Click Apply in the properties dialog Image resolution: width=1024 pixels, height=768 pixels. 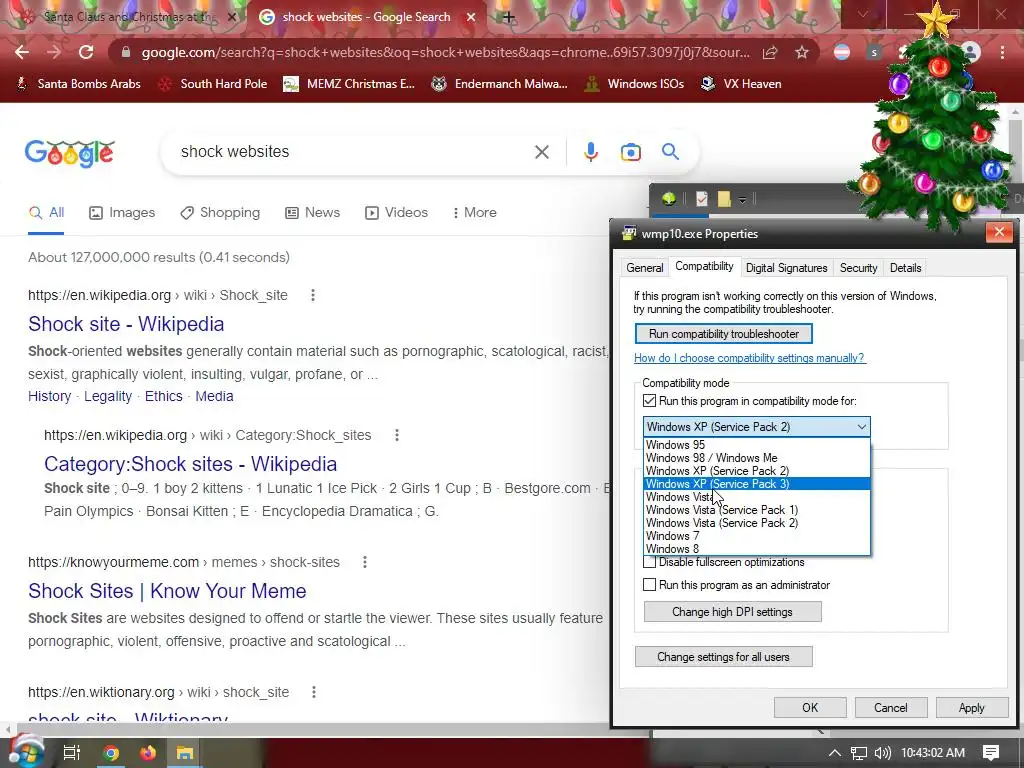972,708
